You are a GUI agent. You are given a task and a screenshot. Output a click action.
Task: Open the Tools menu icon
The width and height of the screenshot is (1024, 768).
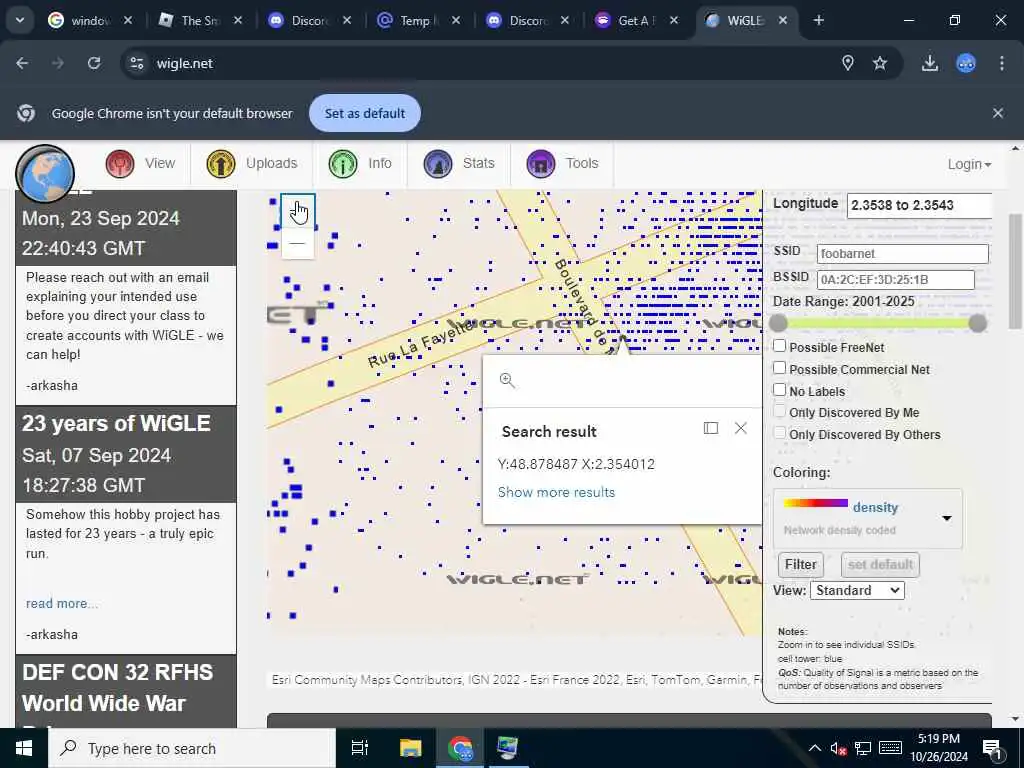point(541,163)
